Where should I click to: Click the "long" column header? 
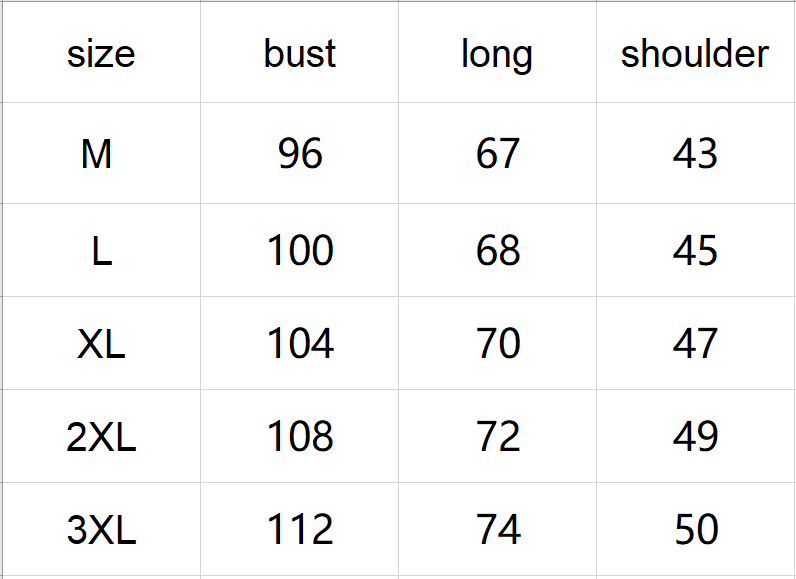click(497, 54)
